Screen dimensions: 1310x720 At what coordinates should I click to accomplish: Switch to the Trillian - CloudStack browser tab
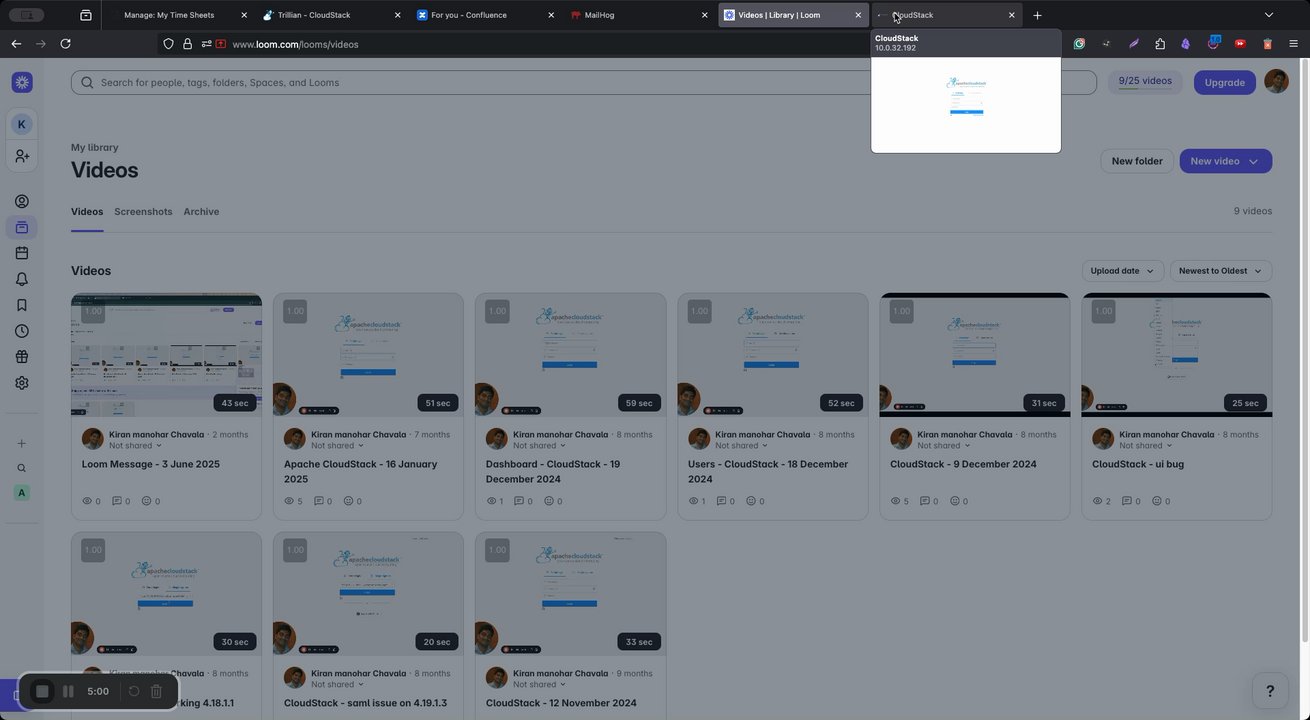pos(331,15)
